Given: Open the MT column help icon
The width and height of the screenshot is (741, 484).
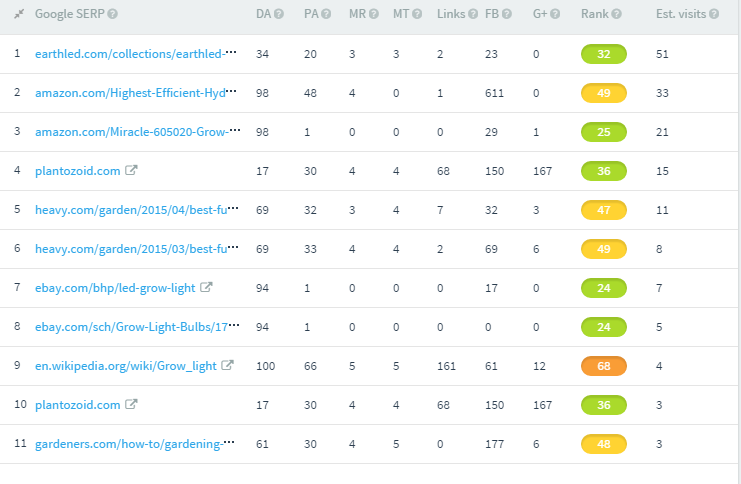Looking at the screenshot, I should [417, 14].
